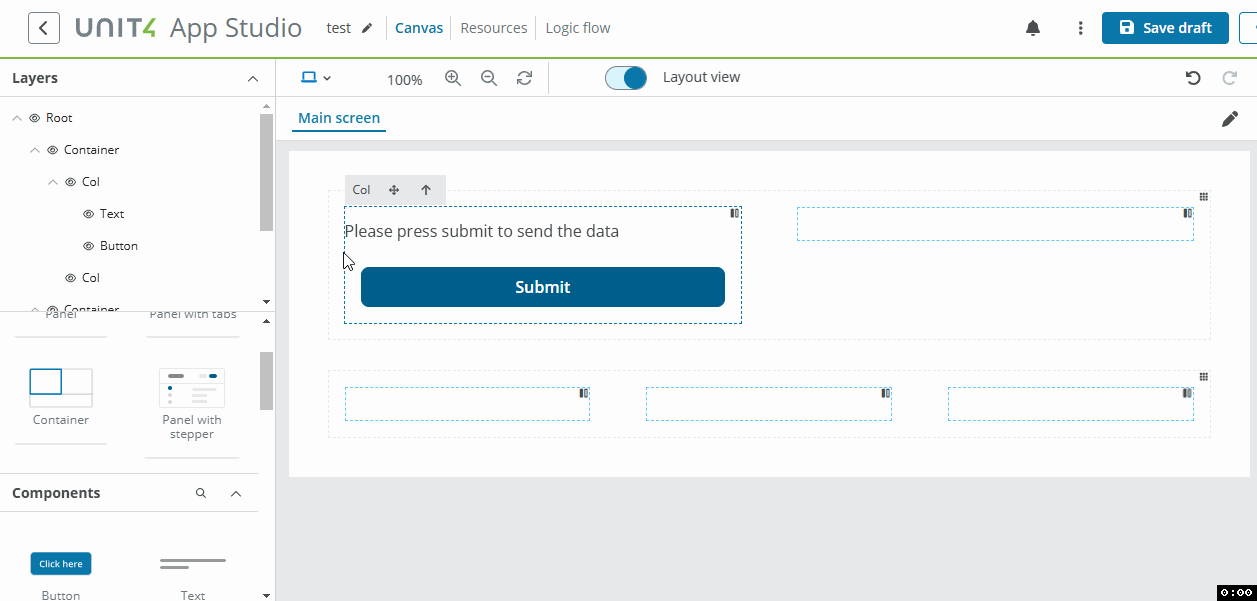
Task: Click the Save draft button
Action: tap(1165, 27)
